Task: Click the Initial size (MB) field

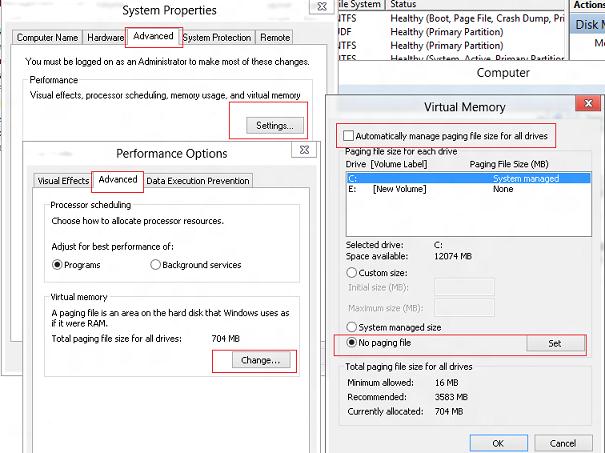Action: pos(464,287)
